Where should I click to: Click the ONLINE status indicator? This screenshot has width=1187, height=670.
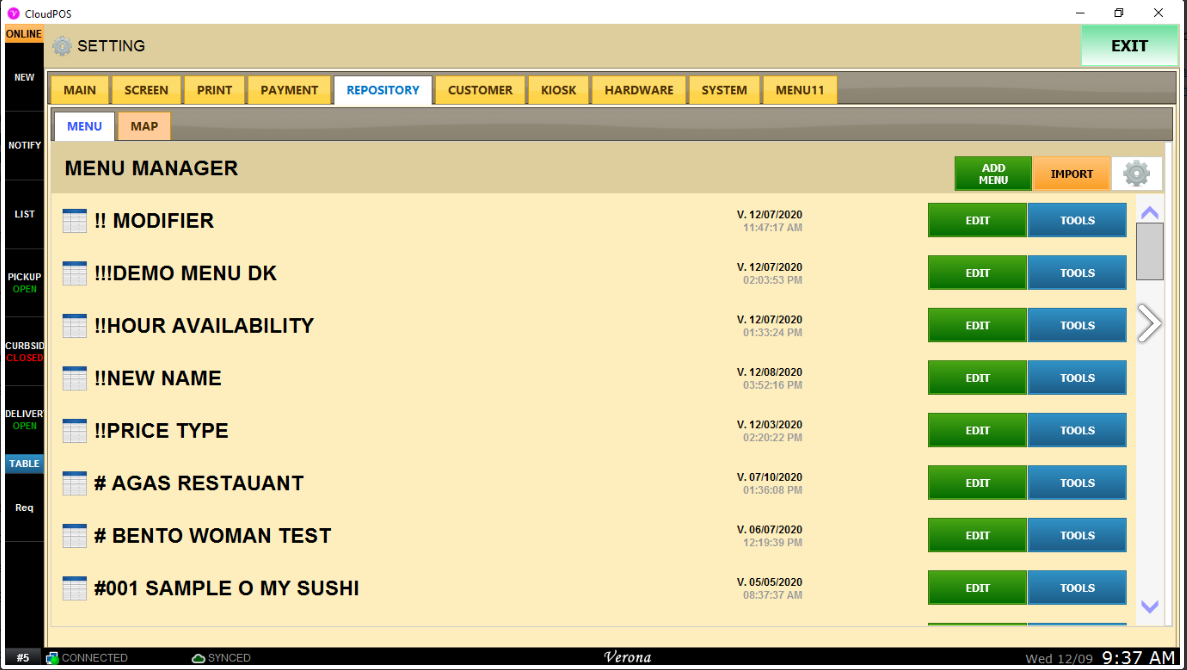(24, 34)
